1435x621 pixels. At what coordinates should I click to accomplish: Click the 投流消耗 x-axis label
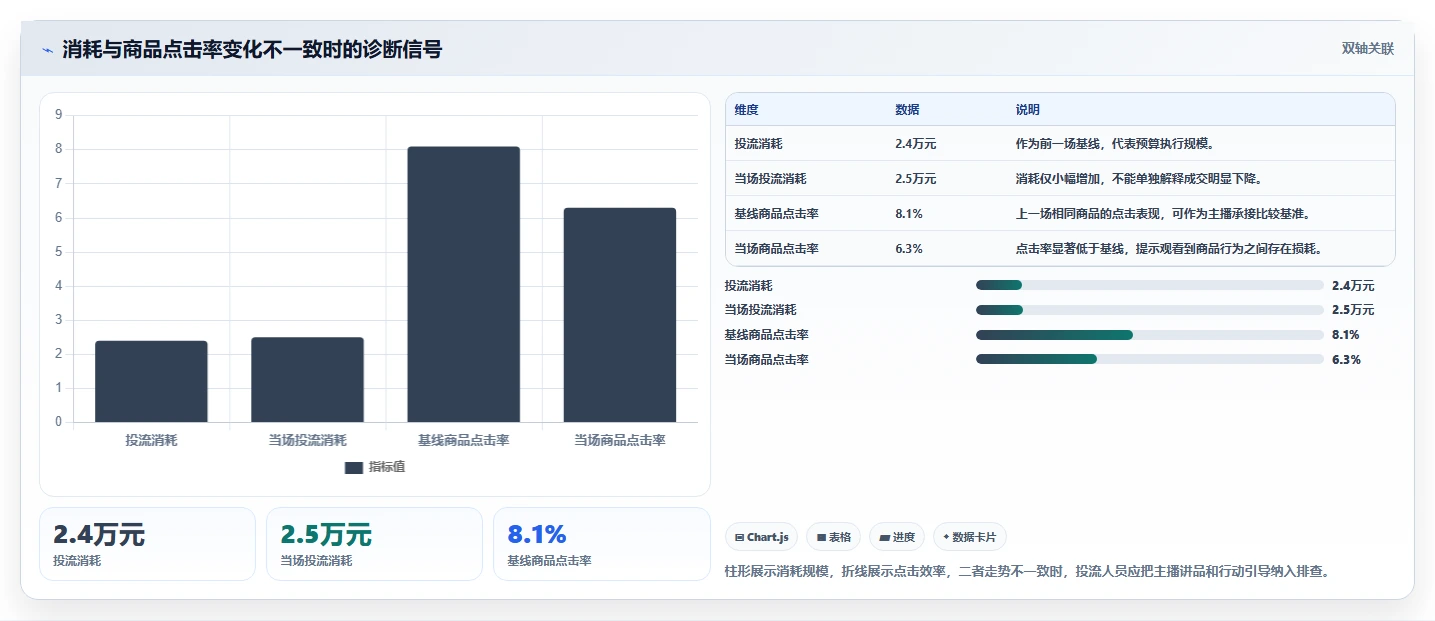(x=151, y=440)
